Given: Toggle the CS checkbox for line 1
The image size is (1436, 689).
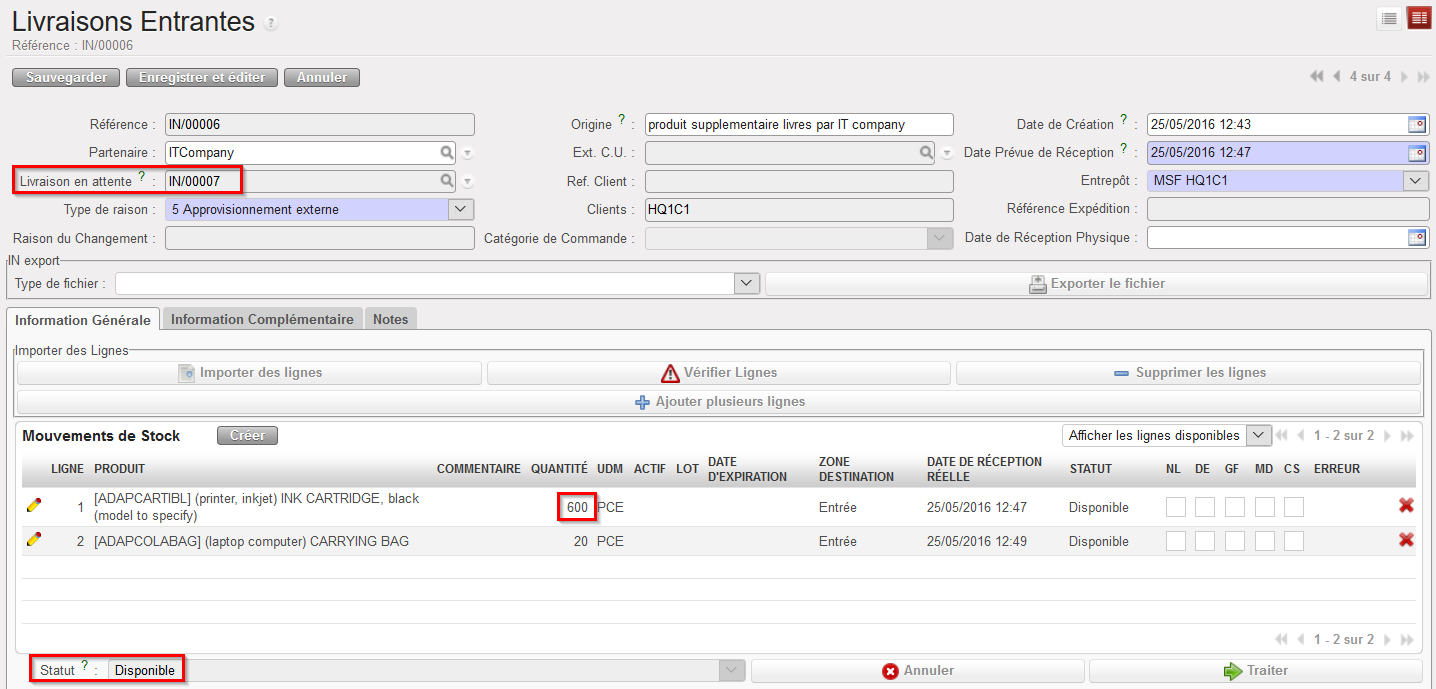Looking at the screenshot, I should 1294,507.
